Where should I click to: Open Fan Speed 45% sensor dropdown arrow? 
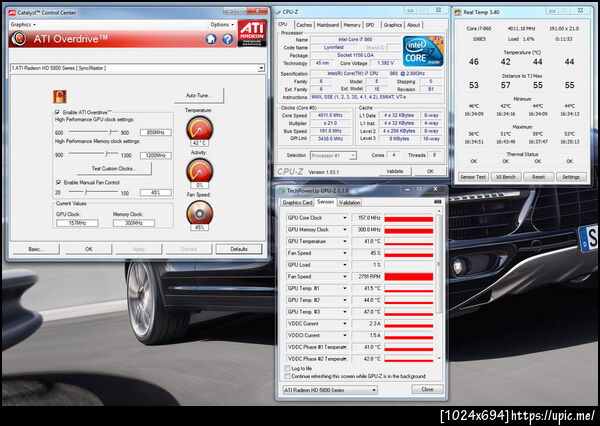pyautogui.click(x=345, y=253)
